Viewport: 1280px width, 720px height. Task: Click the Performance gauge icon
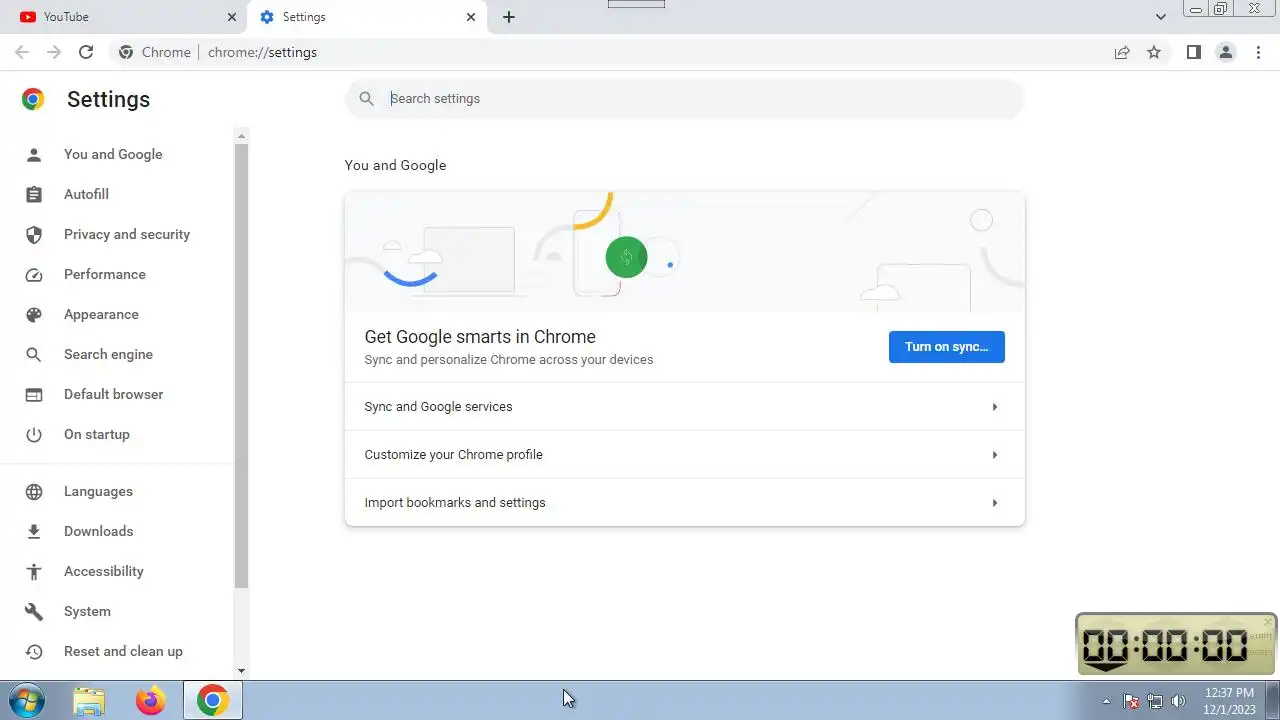click(34, 274)
